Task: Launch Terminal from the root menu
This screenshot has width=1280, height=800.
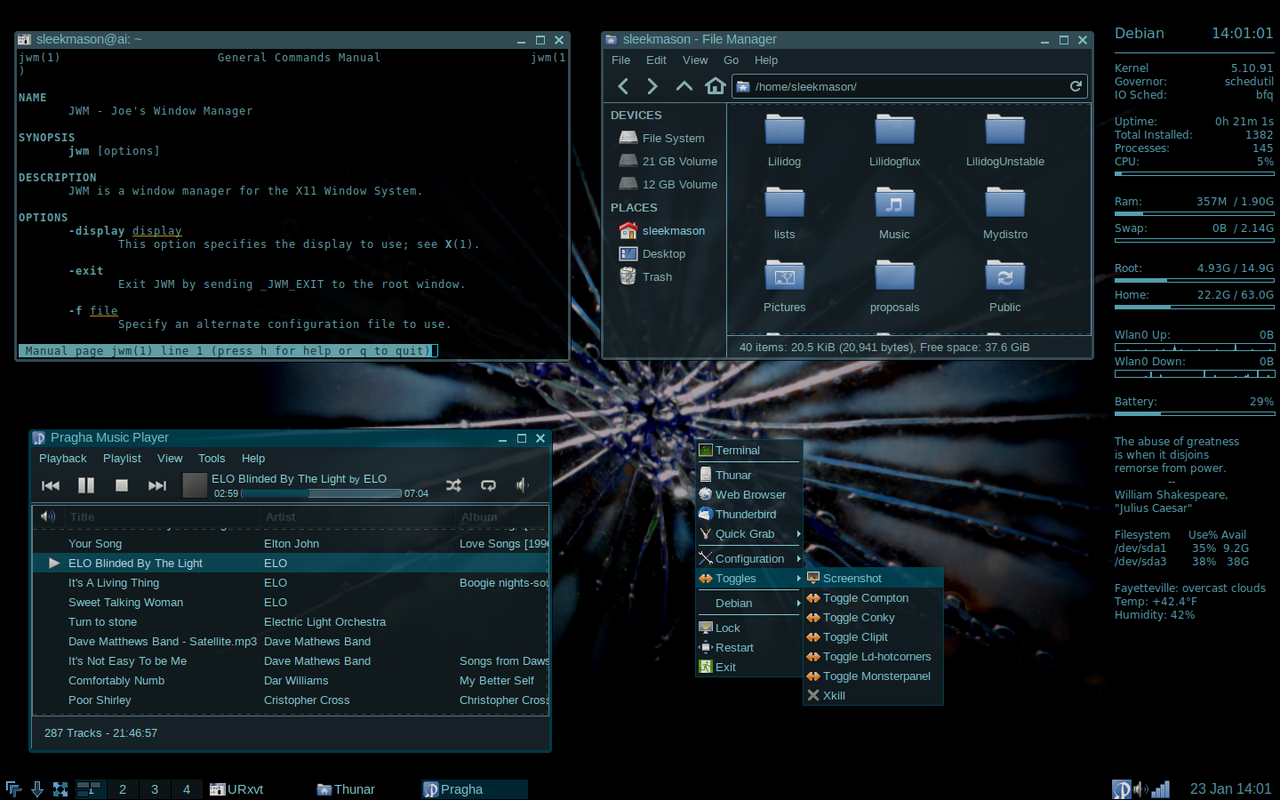Action: click(x=749, y=451)
